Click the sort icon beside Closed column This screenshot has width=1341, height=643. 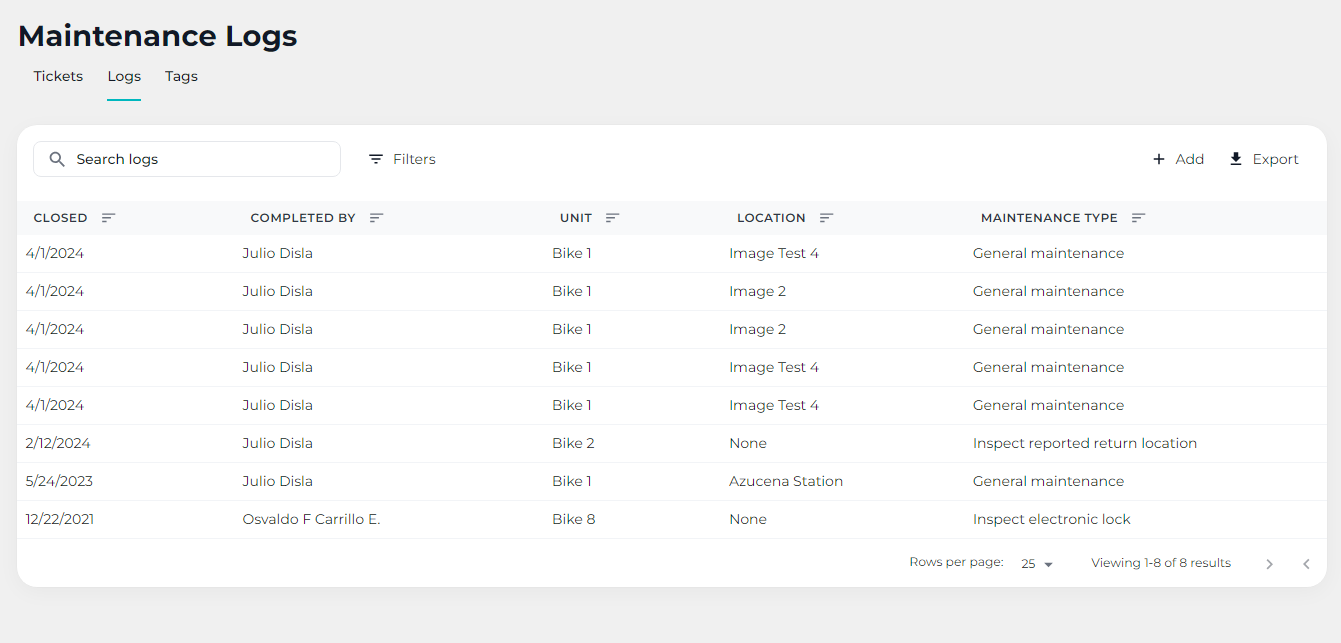[x=108, y=218]
